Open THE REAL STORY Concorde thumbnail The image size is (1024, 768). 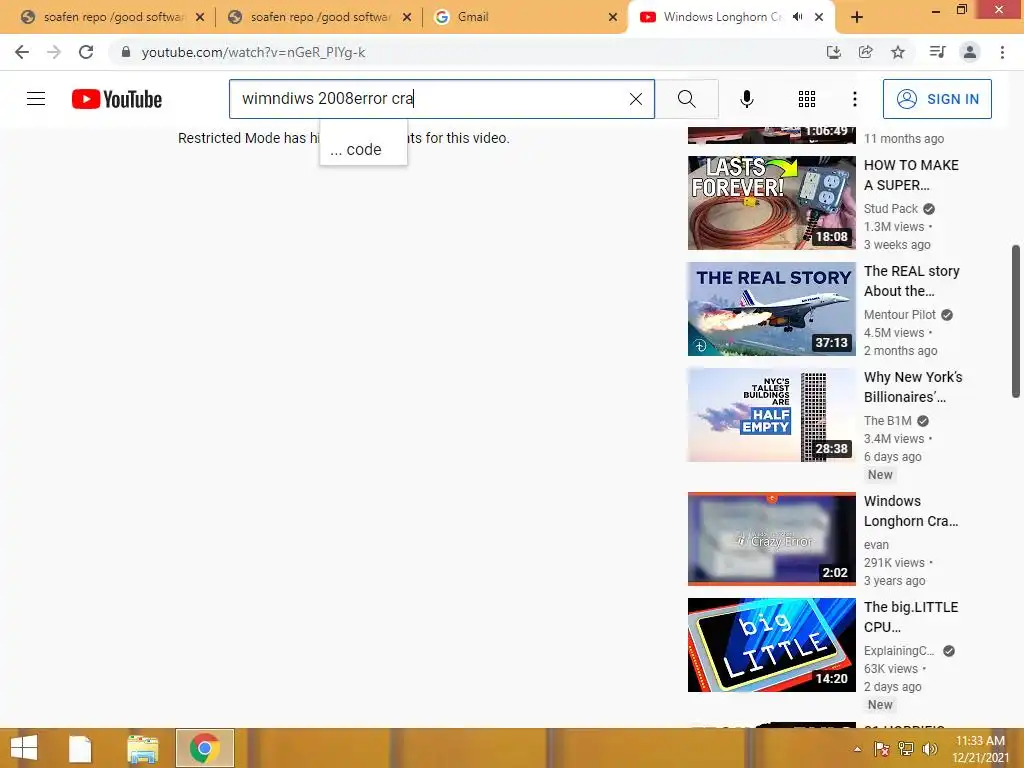(x=771, y=309)
